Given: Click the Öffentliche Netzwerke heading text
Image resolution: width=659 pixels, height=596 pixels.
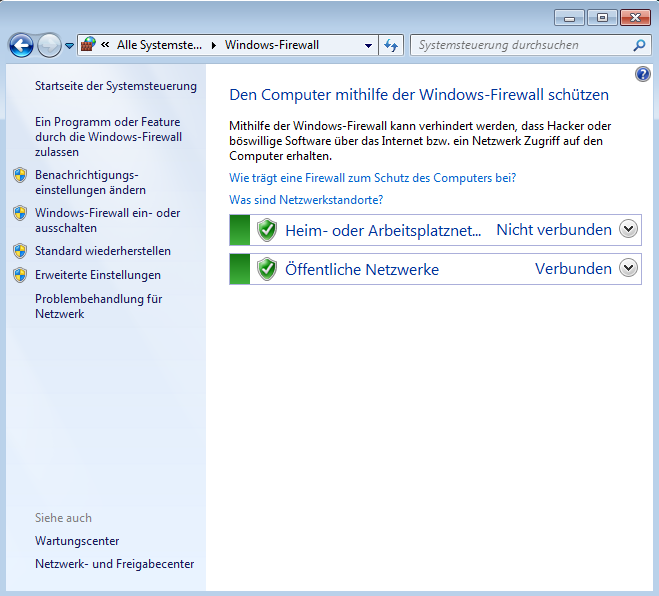Looking at the screenshot, I should pyautogui.click(x=362, y=269).
